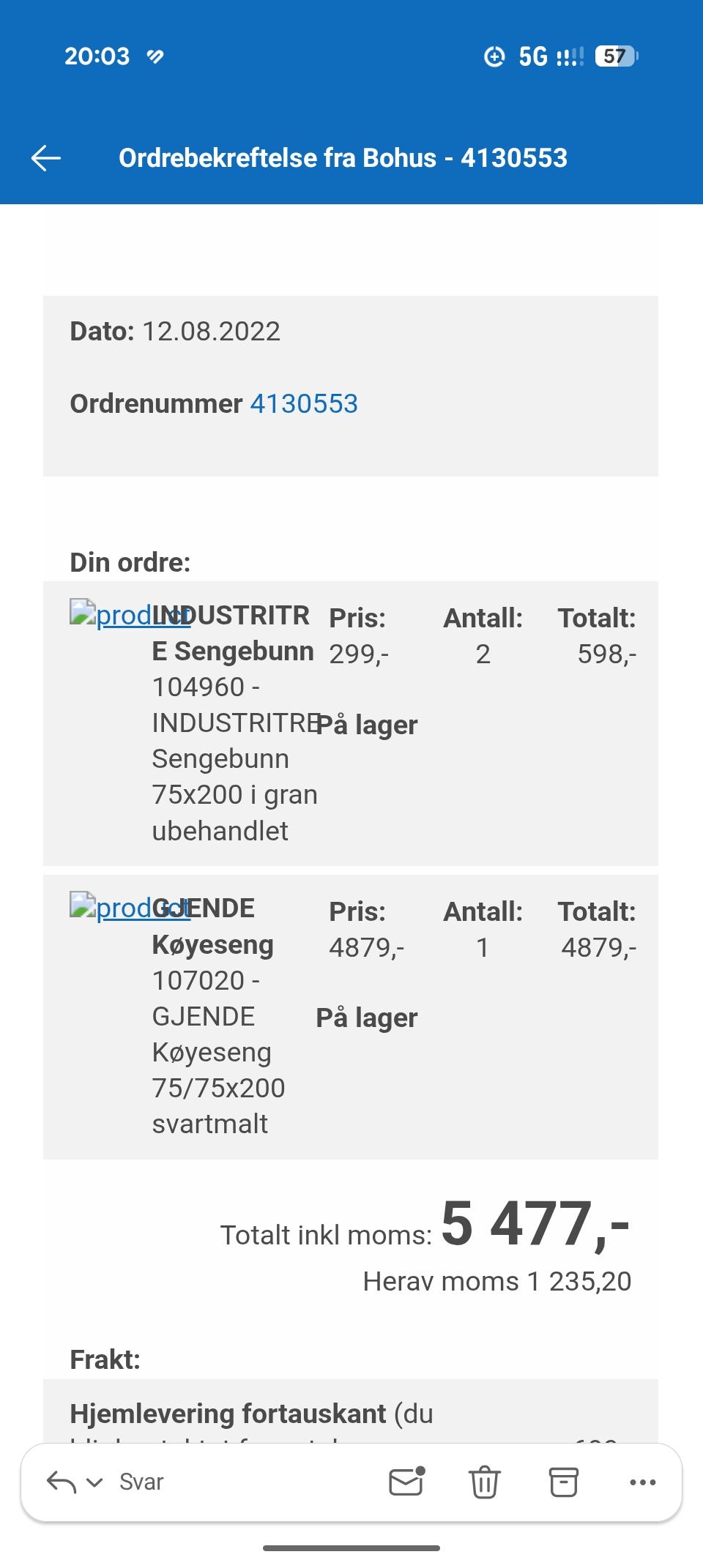Image resolution: width=703 pixels, height=1568 pixels.
Task: Open the three-dot more options menu
Action: coord(642,1482)
